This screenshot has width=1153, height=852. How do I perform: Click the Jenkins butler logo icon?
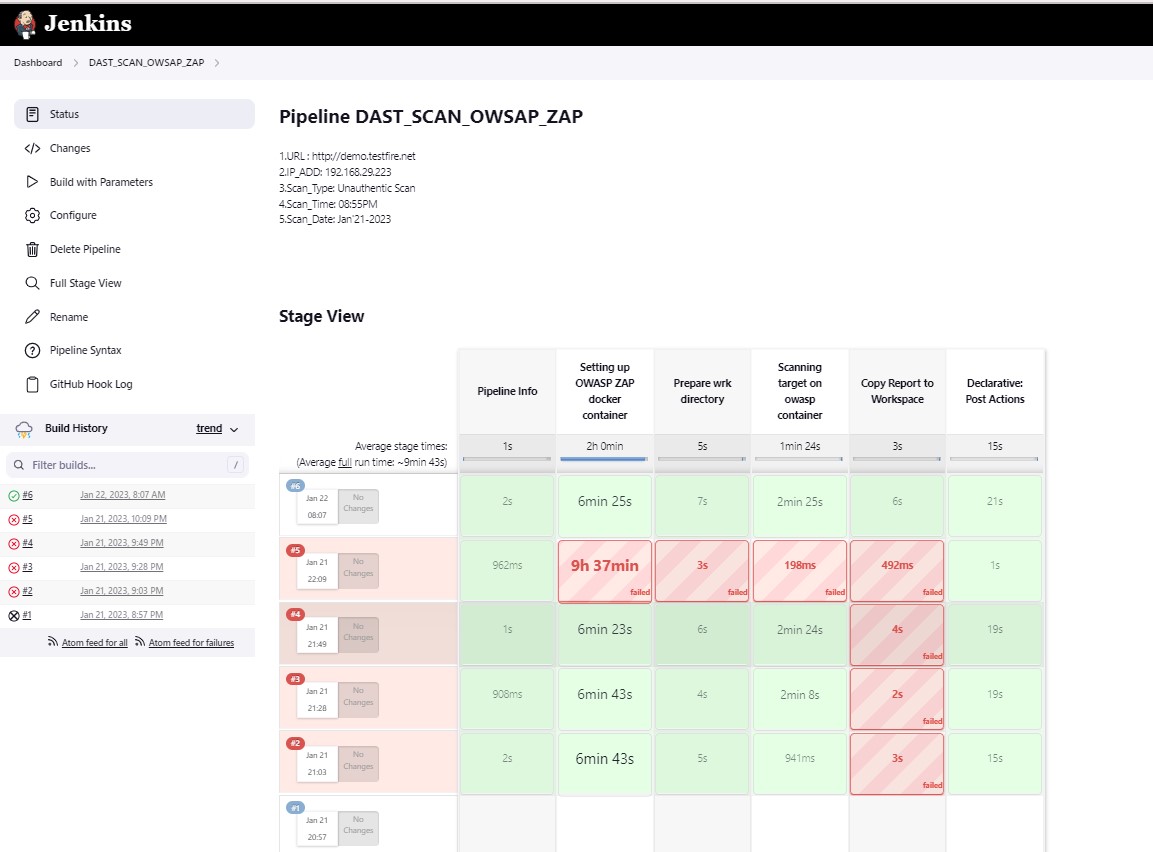coord(25,24)
